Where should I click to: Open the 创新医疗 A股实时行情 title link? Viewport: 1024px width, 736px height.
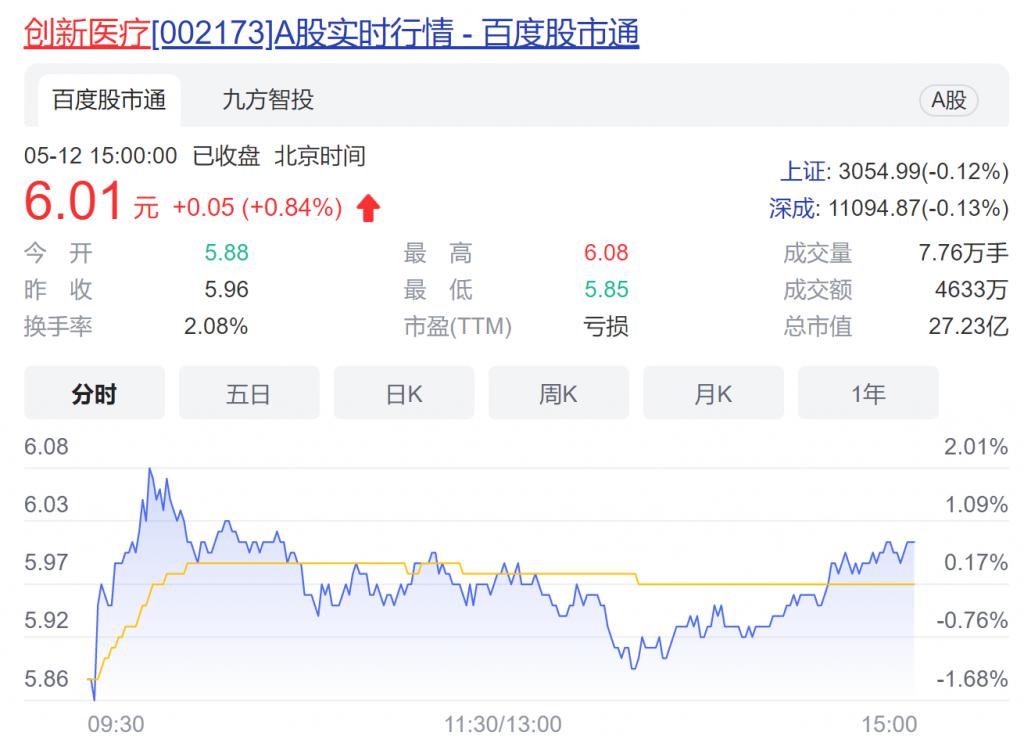pyautogui.click(x=331, y=33)
